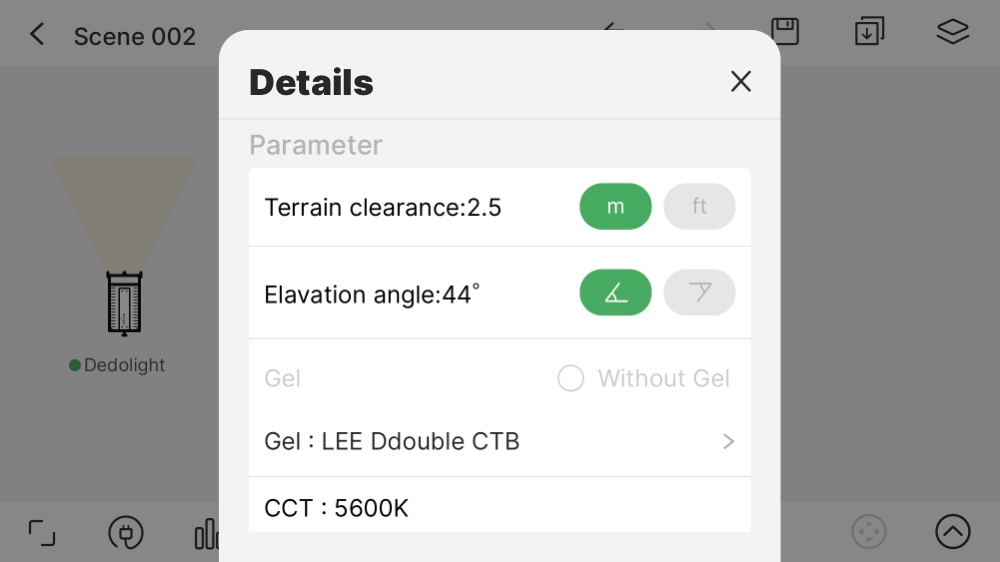Tap the bar chart icon in bottom toolbar
1000x562 pixels.
click(x=207, y=534)
